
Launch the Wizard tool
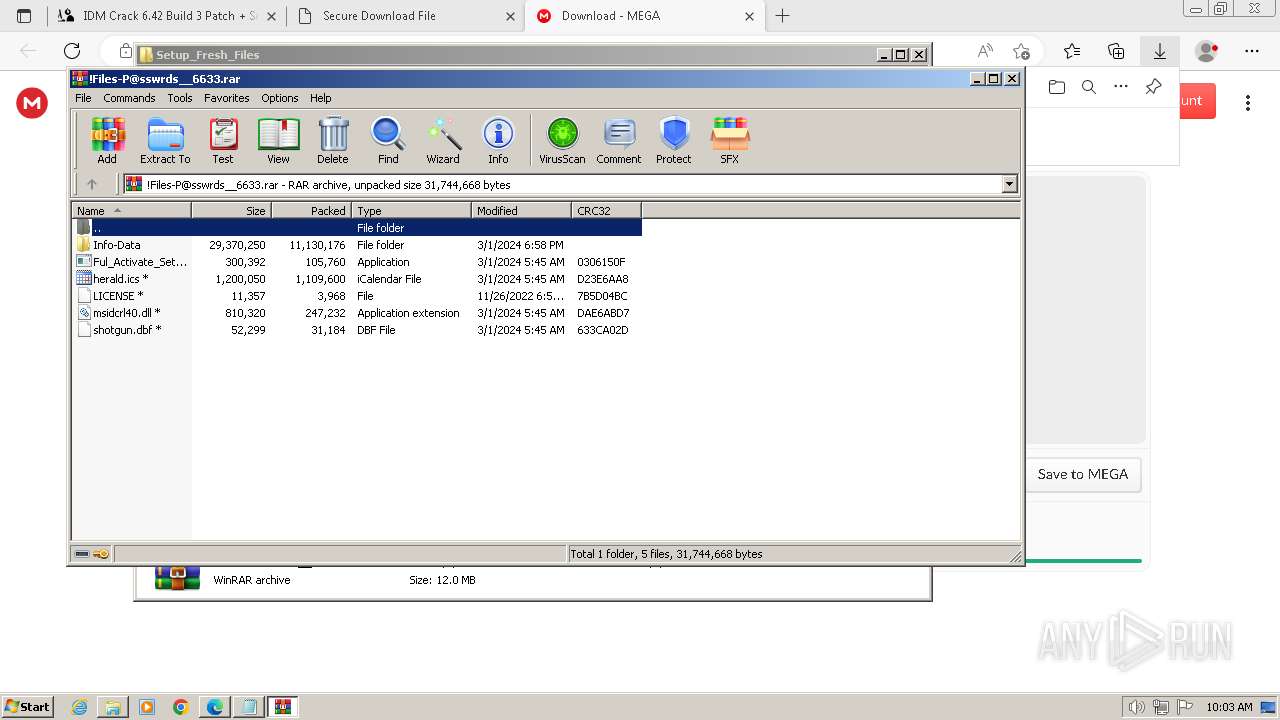(x=443, y=140)
